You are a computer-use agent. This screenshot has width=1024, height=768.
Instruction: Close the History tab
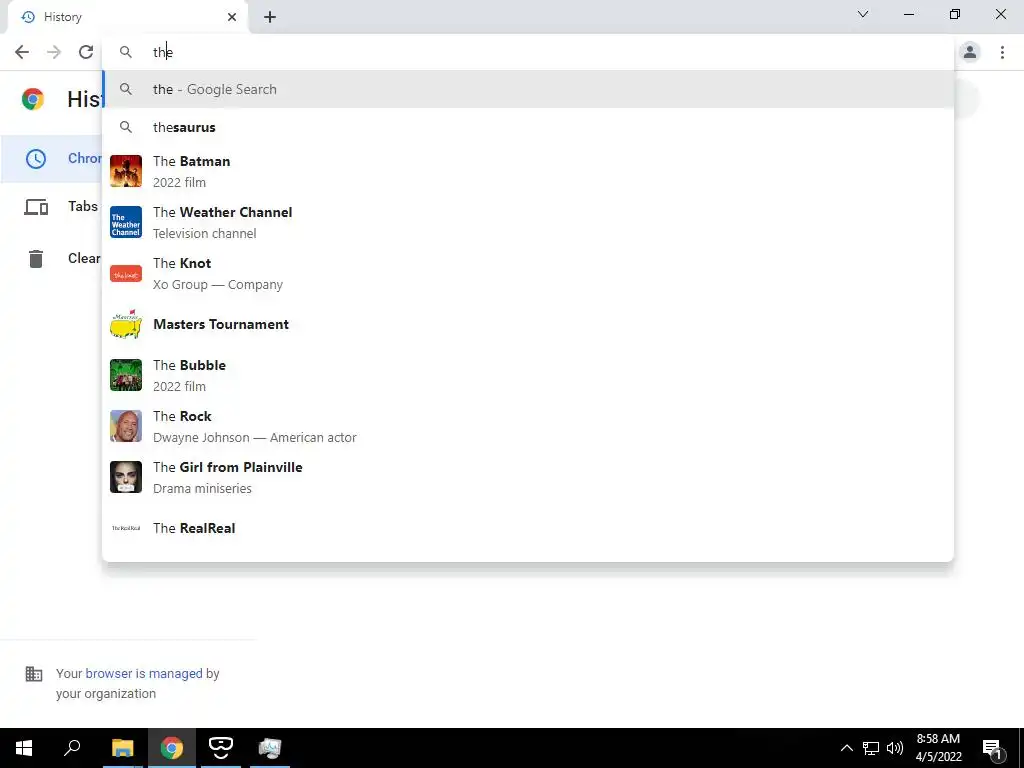click(232, 18)
